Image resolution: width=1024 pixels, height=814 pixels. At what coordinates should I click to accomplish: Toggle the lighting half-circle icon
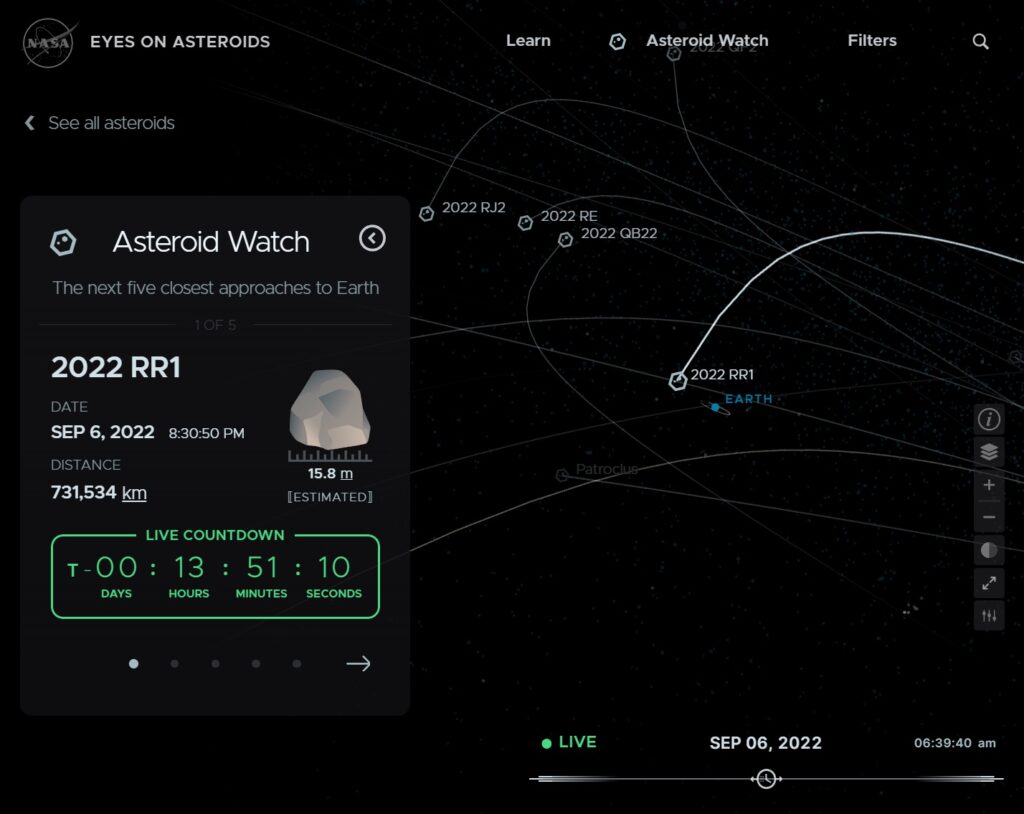[989, 550]
